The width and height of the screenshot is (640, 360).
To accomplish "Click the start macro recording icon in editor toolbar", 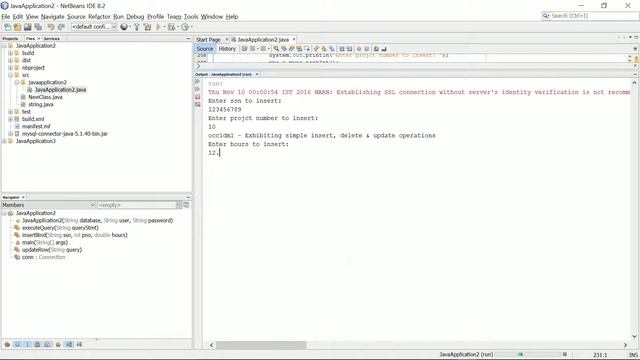I will click(359, 49).
